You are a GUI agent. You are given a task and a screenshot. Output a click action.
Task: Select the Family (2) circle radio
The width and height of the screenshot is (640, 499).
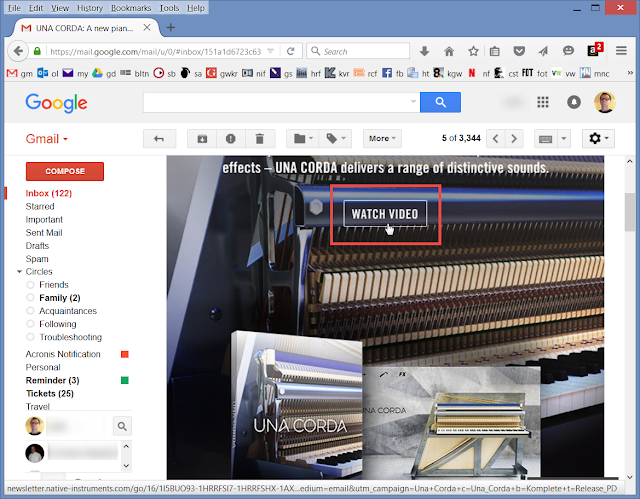[x=30, y=297]
